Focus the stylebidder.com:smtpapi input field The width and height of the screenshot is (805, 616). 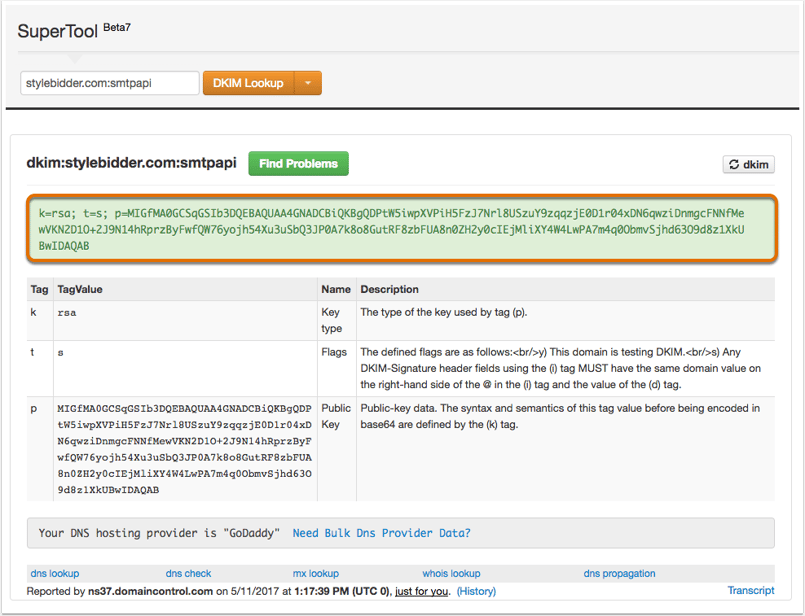click(x=110, y=83)
